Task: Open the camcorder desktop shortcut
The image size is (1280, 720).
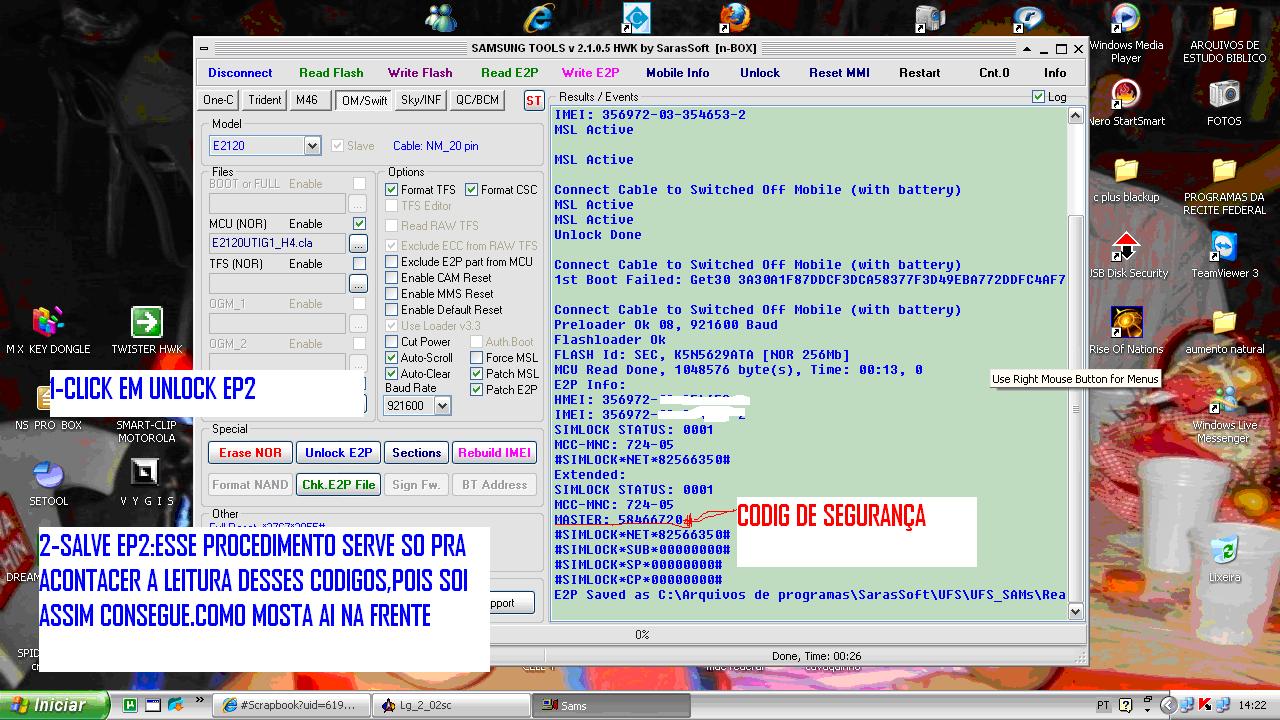Action: pyautogui.click(x=931, y=17)
